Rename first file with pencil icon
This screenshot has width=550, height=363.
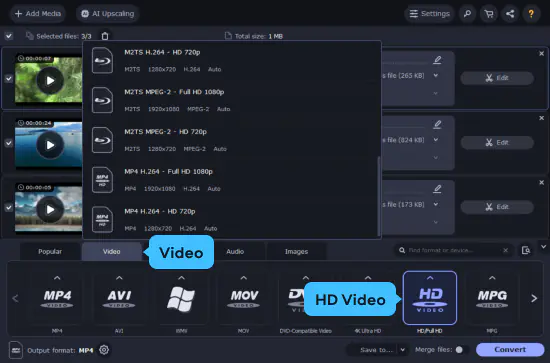(x=437, y=60)
